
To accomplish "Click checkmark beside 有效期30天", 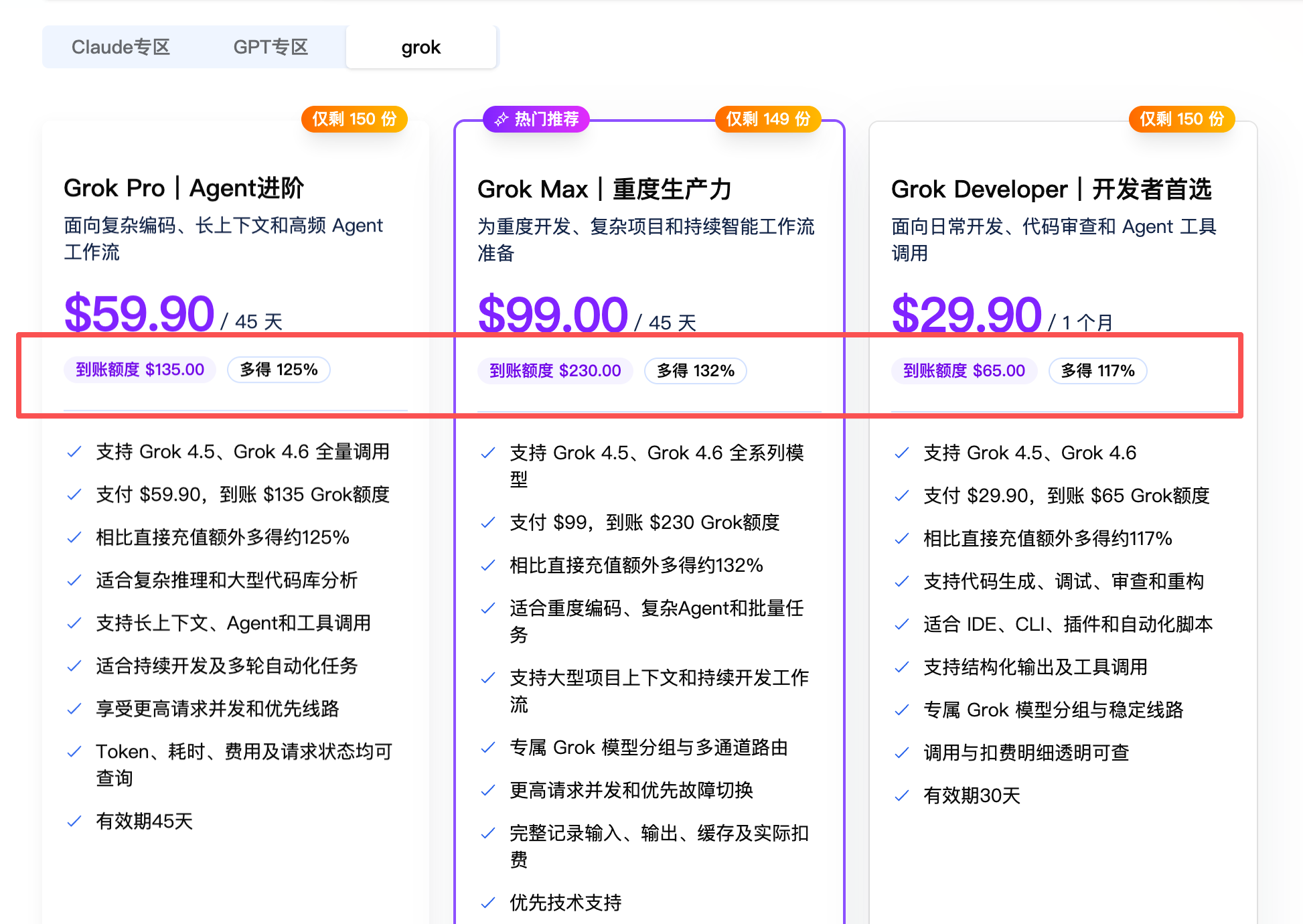I will tap(902, 796).
